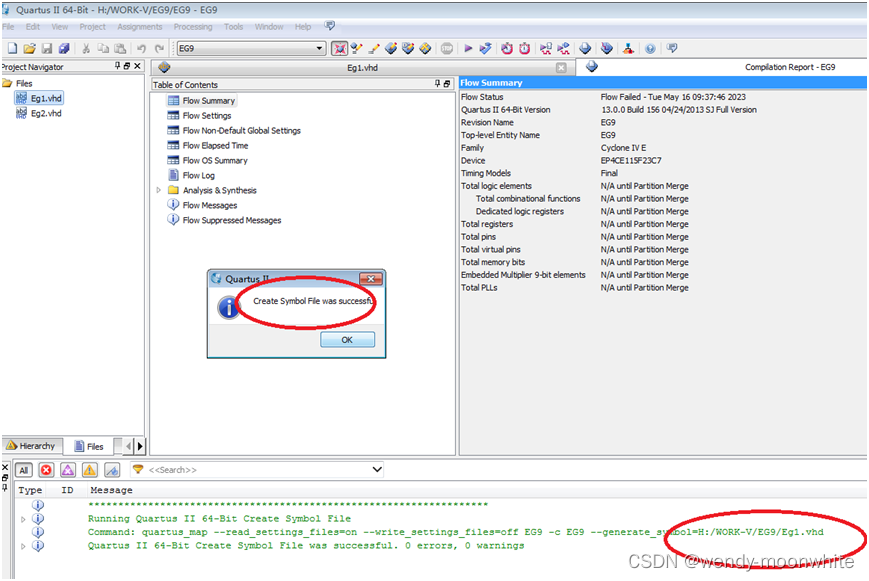
Task: Click the Undo arrow icon
Action: click(x=141, y=49)
